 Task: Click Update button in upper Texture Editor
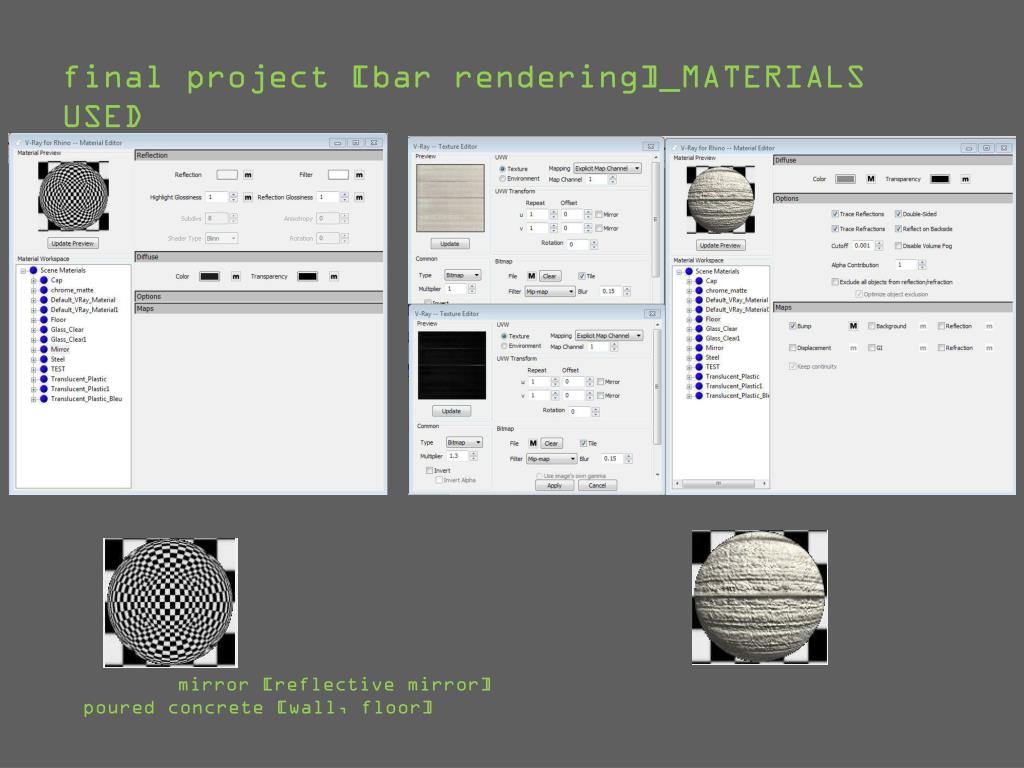pos(449,244)
